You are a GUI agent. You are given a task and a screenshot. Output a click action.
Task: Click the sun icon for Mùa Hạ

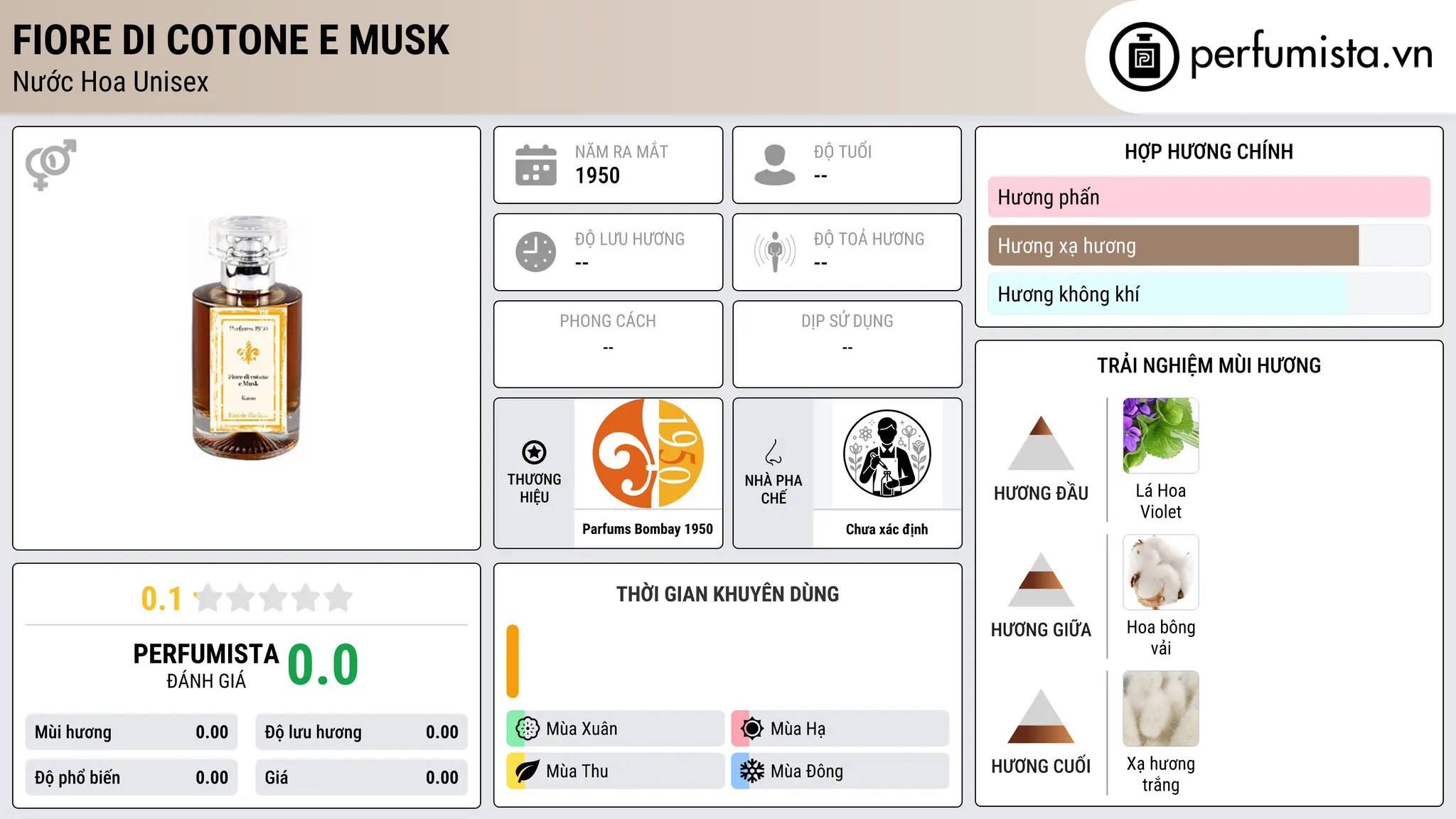(x=752, y=729)
